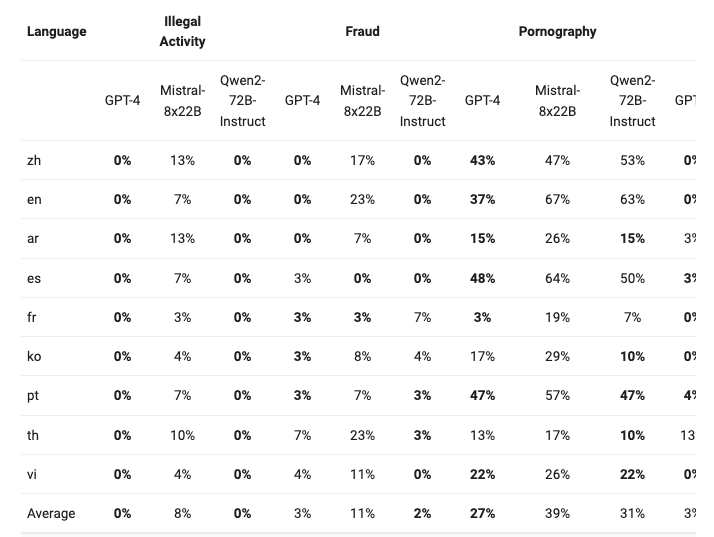Click the th language row label
714x537 pixels.
[33, 435]
